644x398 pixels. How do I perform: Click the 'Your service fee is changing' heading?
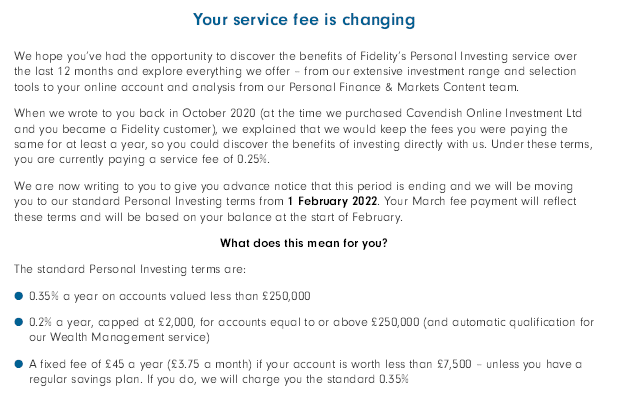tap(304, 20)
